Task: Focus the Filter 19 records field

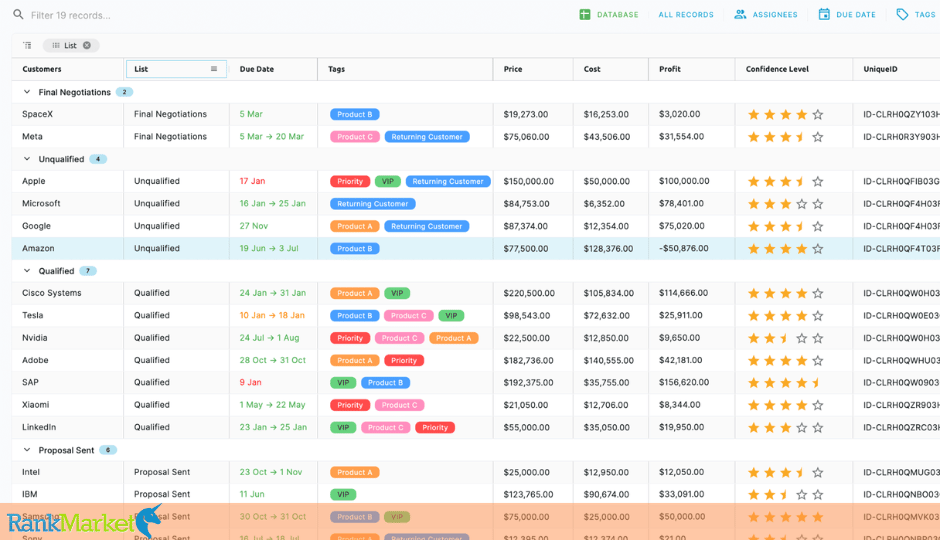Action: click(70, 15)
